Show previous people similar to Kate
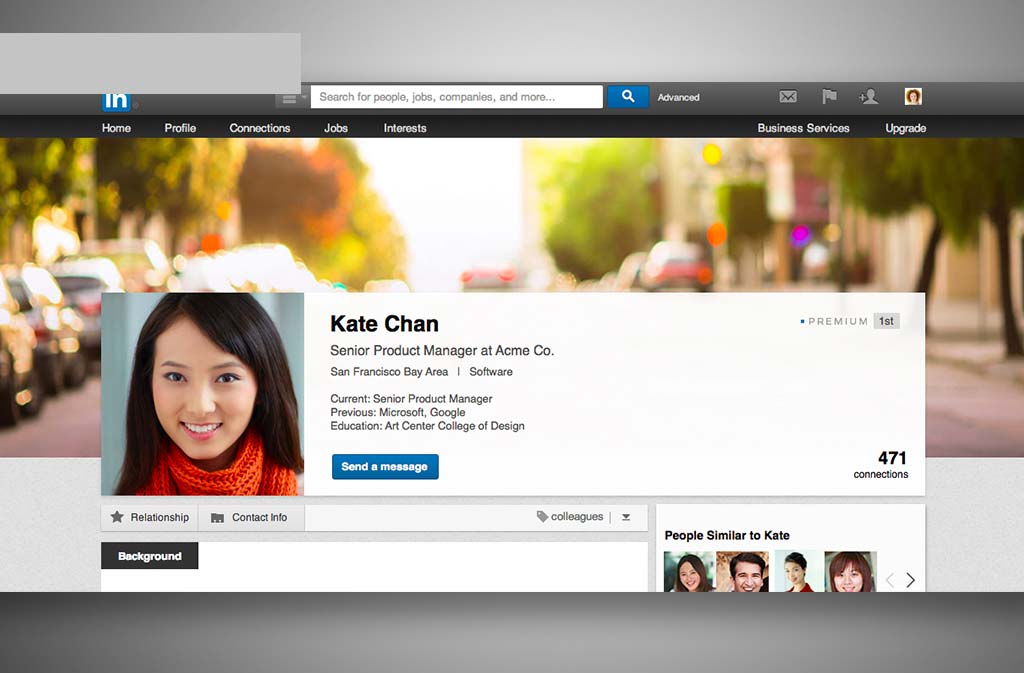The height and width of the screenshot is (673, 1024). [889, 580]
